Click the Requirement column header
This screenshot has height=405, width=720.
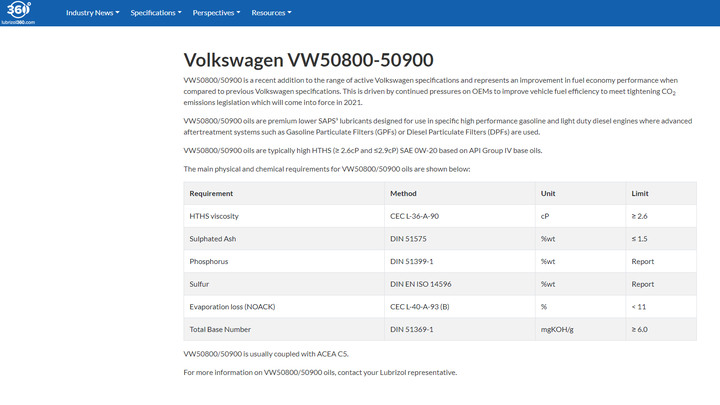click(x=284, y=193)
